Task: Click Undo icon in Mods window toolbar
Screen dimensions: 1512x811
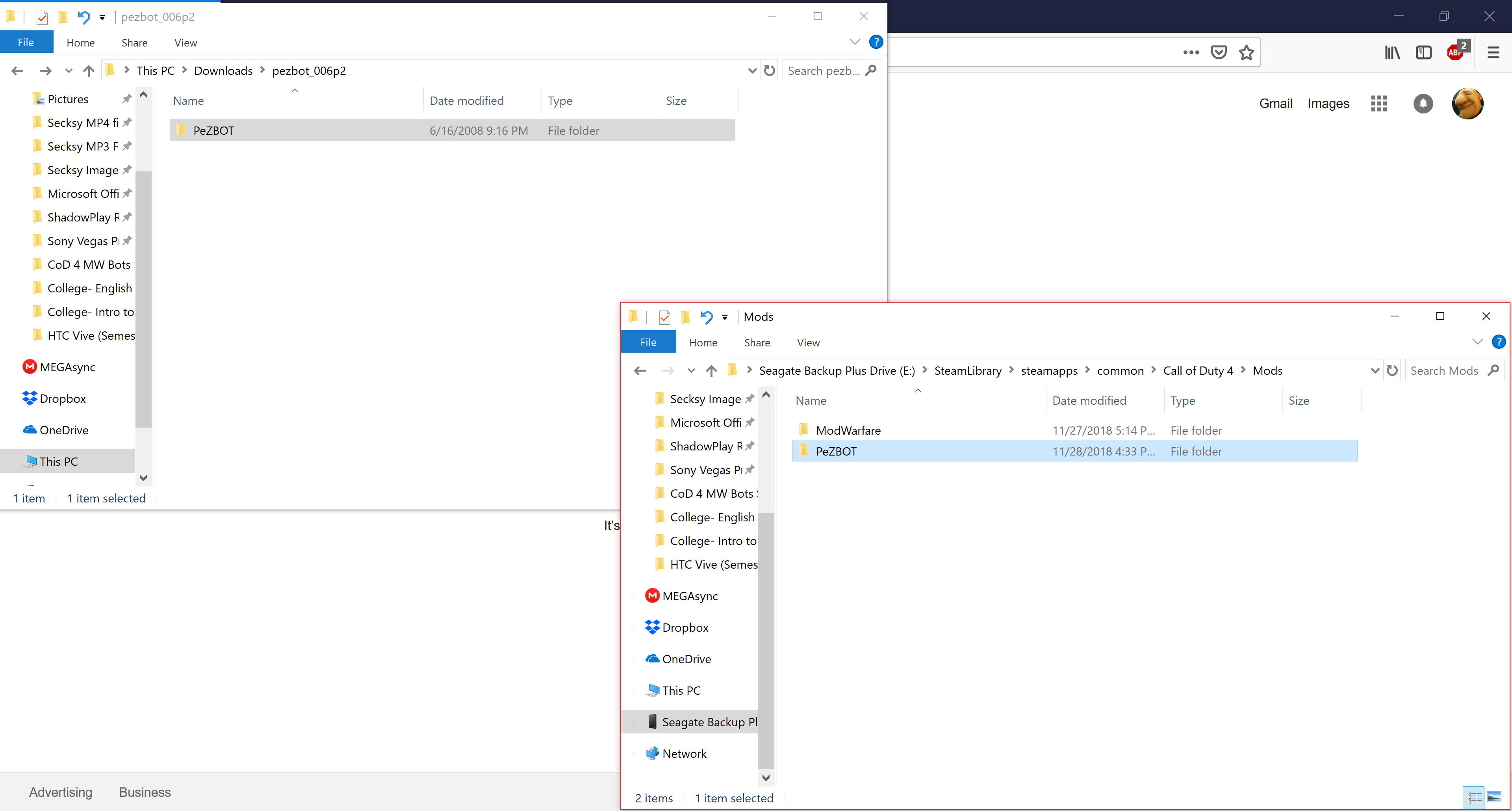Action: pyautogui.click(x=706, y=317)
